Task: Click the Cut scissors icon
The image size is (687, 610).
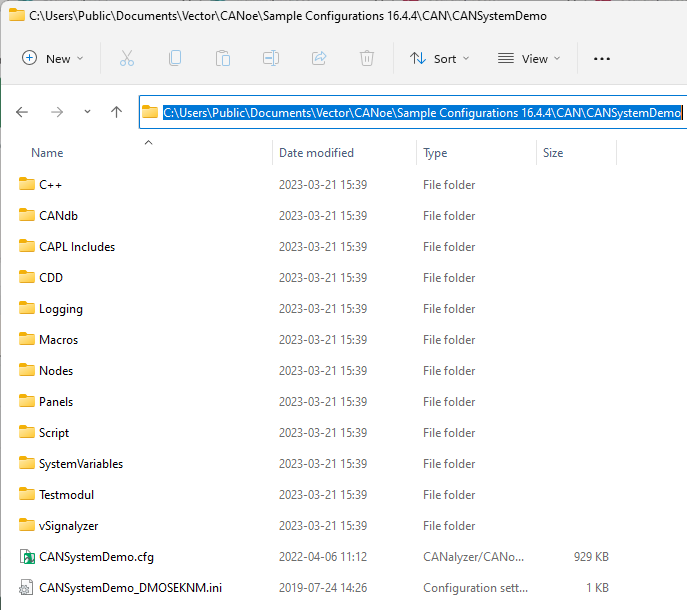Action: [x=127, y=58]
